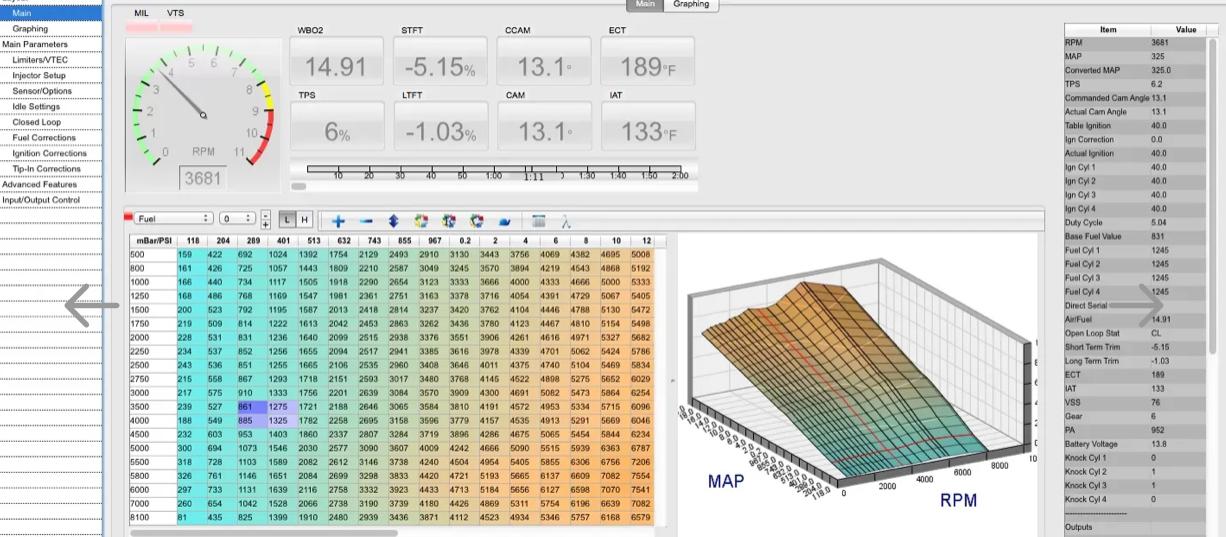Switch to the Graphing tab at top
Screen dimensions: 1226x537
pyautogui.click(x=691, y=5)
